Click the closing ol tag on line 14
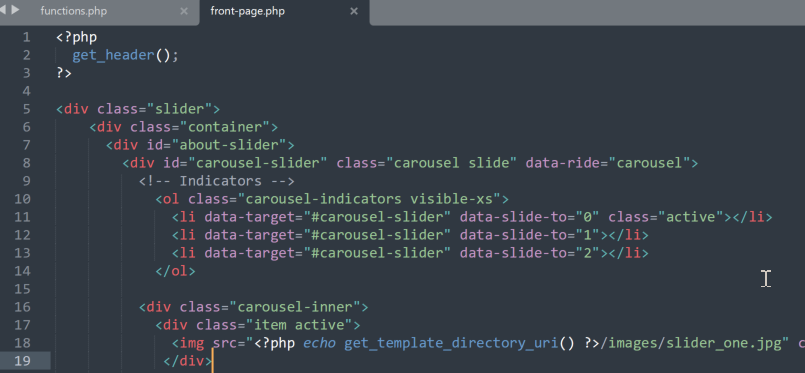Screen dimensions: 805x373 [x=176, y=271]
